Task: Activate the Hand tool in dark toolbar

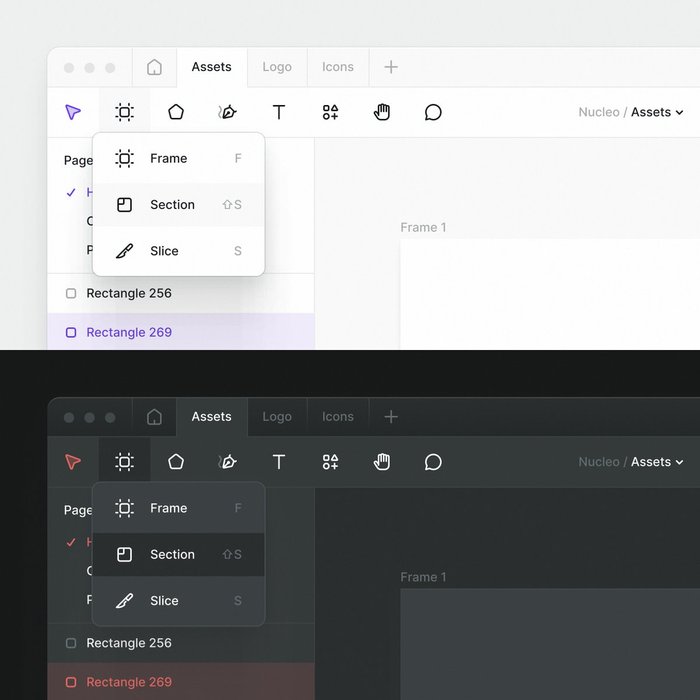Action: click(382, 462)
